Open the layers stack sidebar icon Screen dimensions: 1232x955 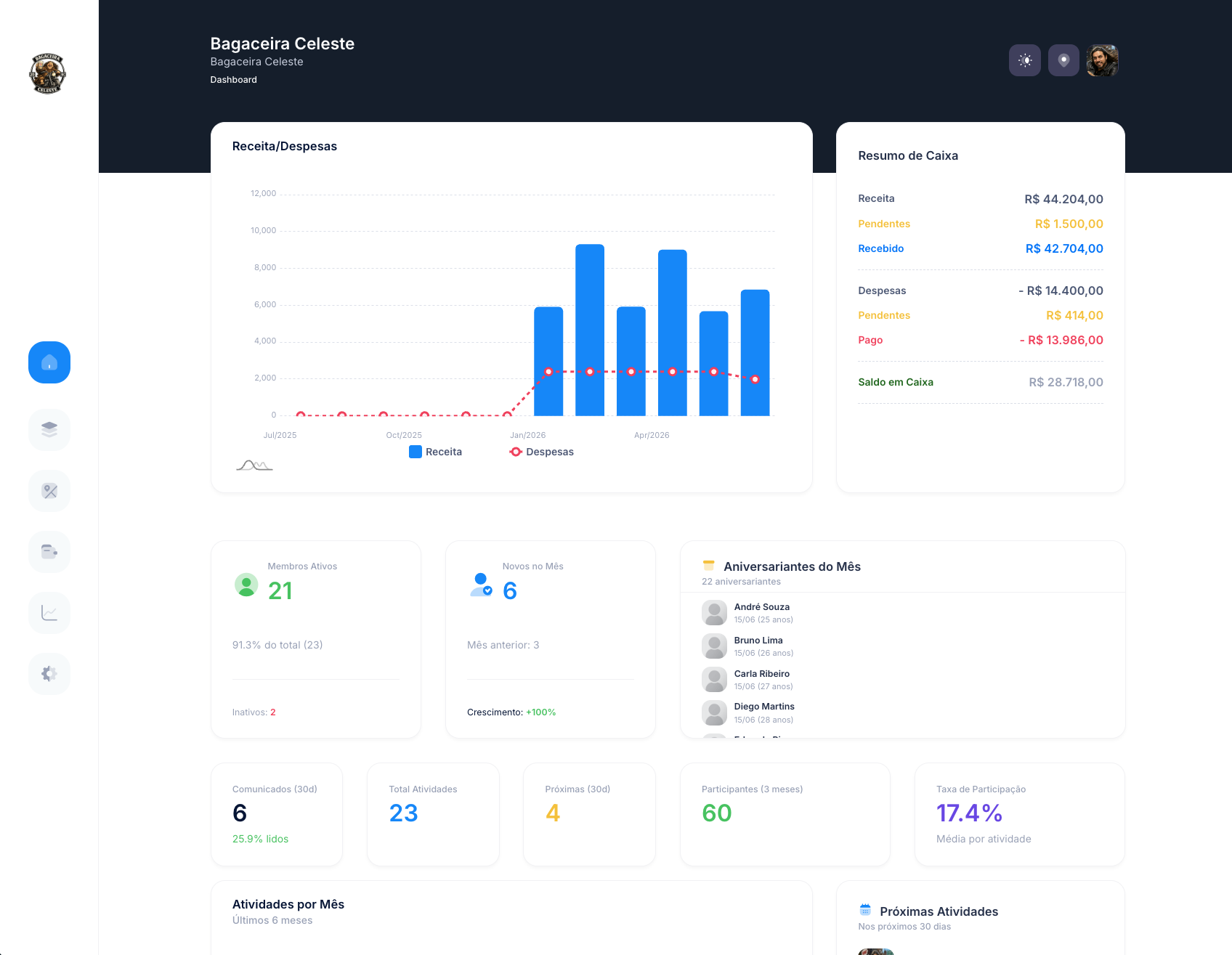(x=49, y=430)
